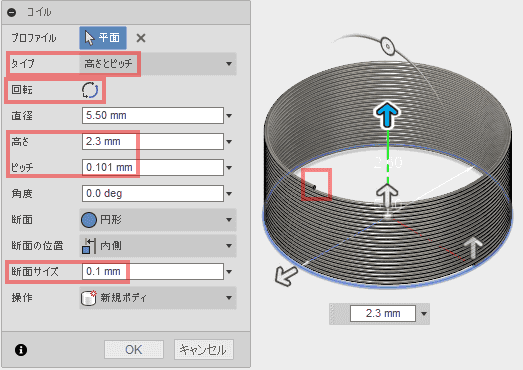Click the floating 2.3 mm value box
The image size is (523, 370).
[383, 313]
